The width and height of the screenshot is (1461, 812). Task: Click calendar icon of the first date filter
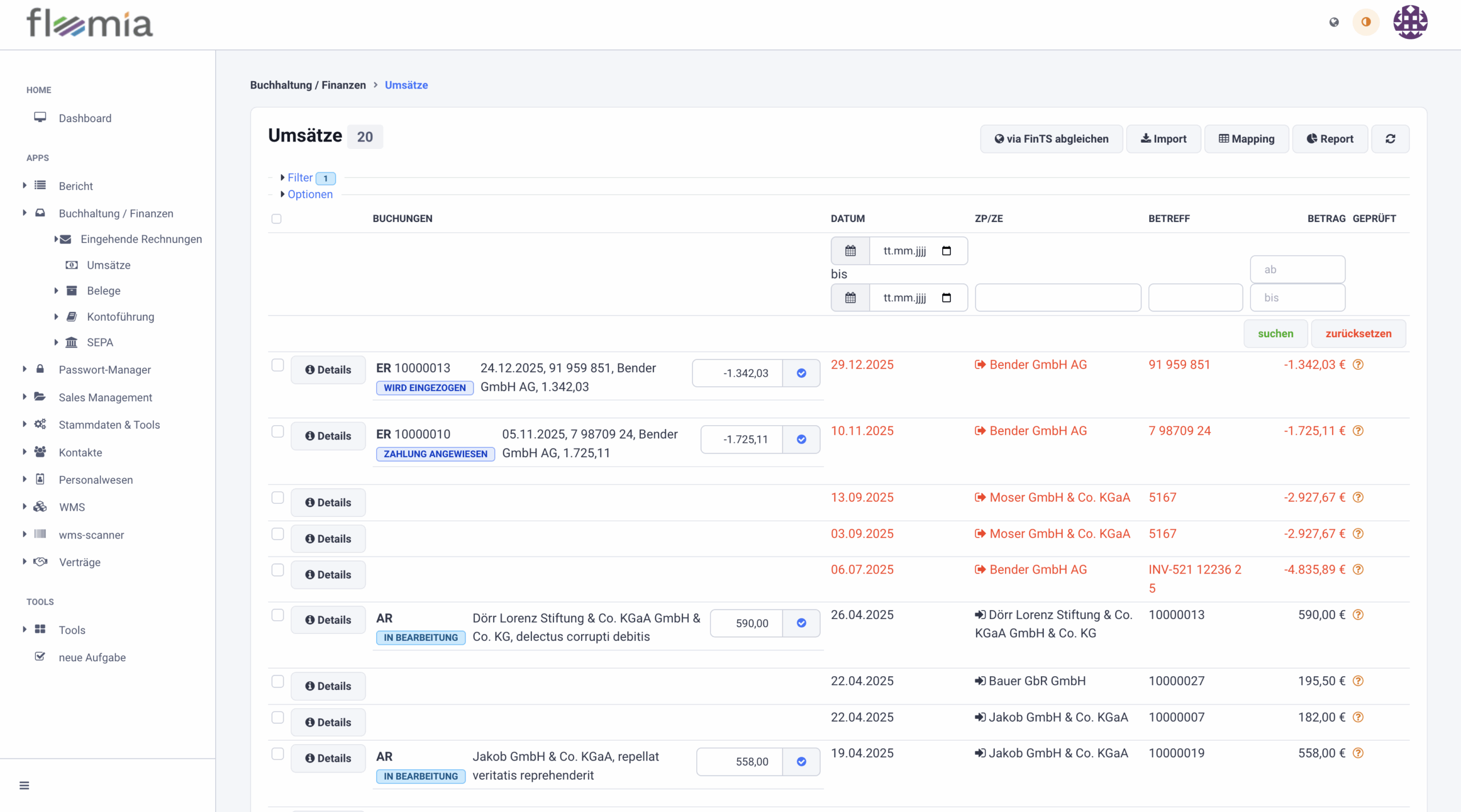(850, 251)
